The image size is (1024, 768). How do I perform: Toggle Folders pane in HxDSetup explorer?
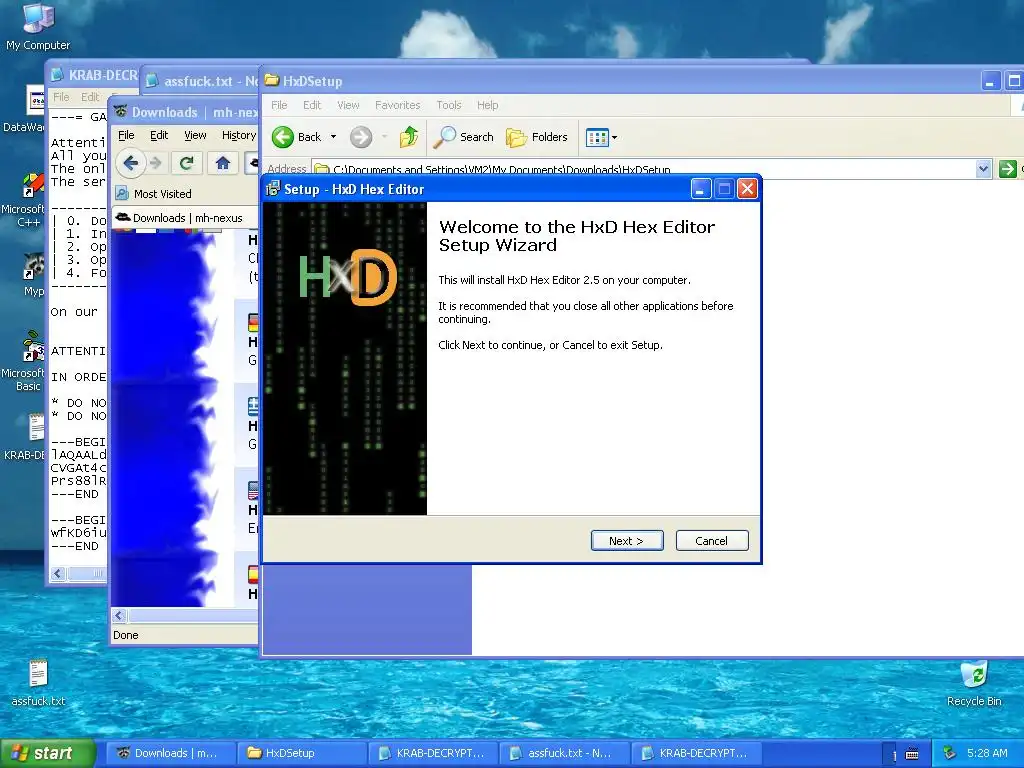[537, 137]
